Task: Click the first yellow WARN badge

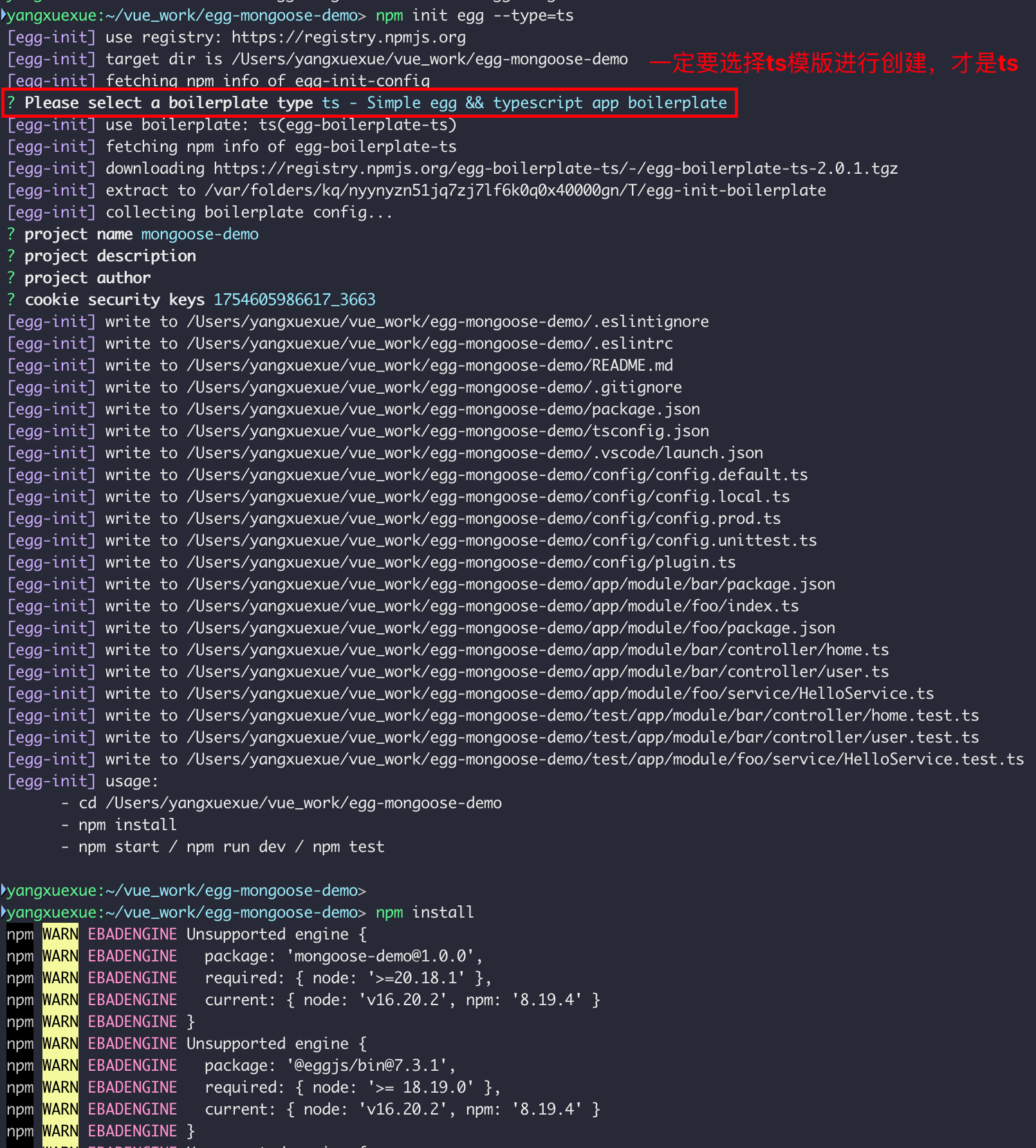Action: click(x=60, y=934)
